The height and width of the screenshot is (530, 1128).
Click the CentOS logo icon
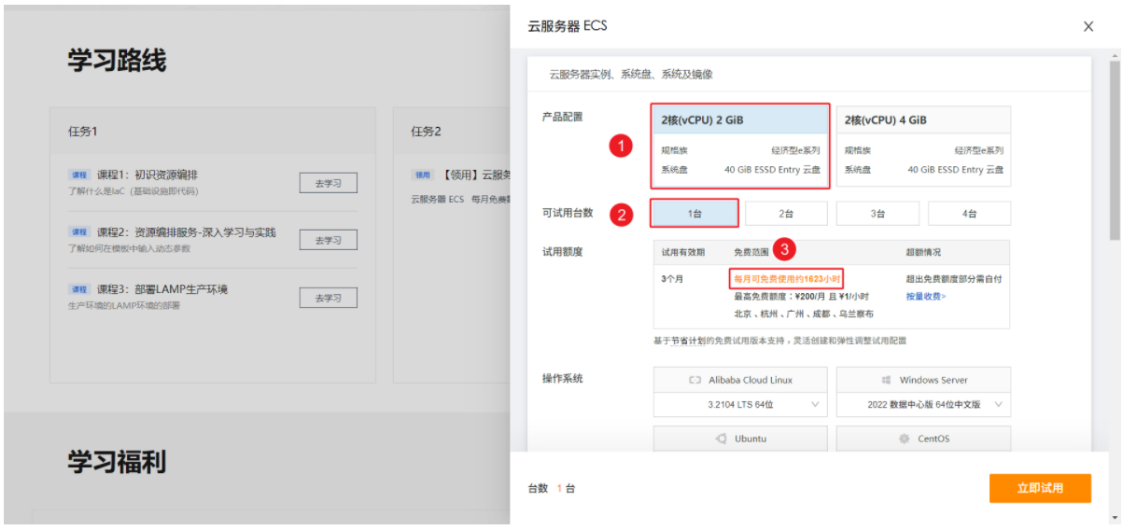pyautogui.click(x=903, y=438)
